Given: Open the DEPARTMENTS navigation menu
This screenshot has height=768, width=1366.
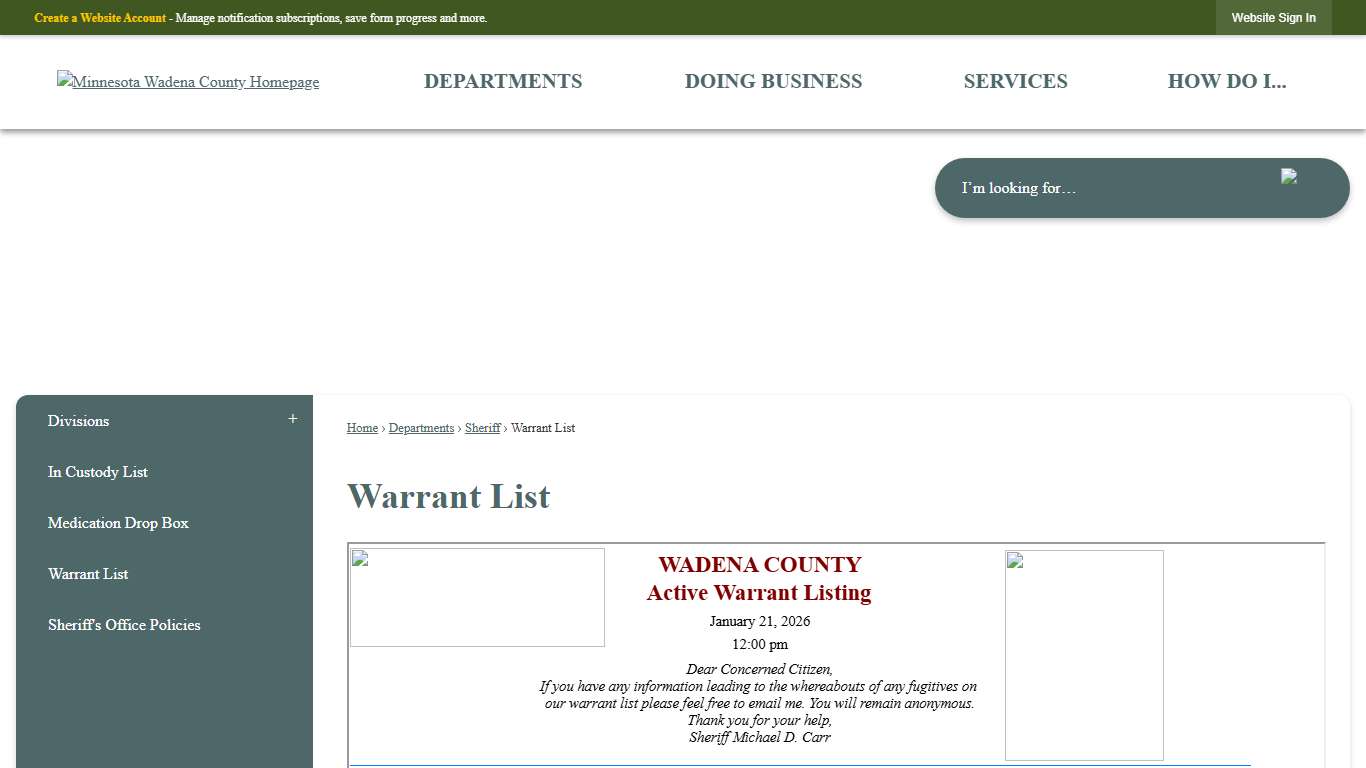Looking at the screenshot, I should [503, 81].
